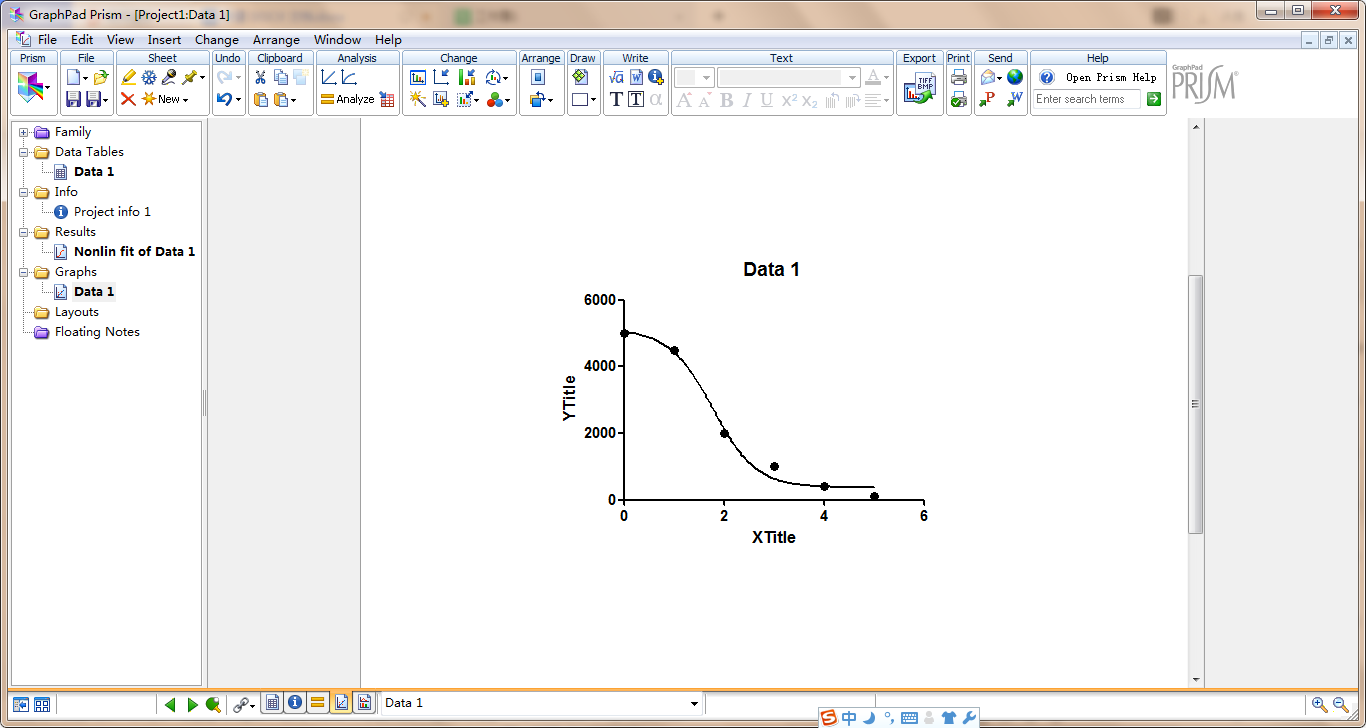Click the YTitle axis label
This screenshot has height=728, width=1366.
pos(570,398)
